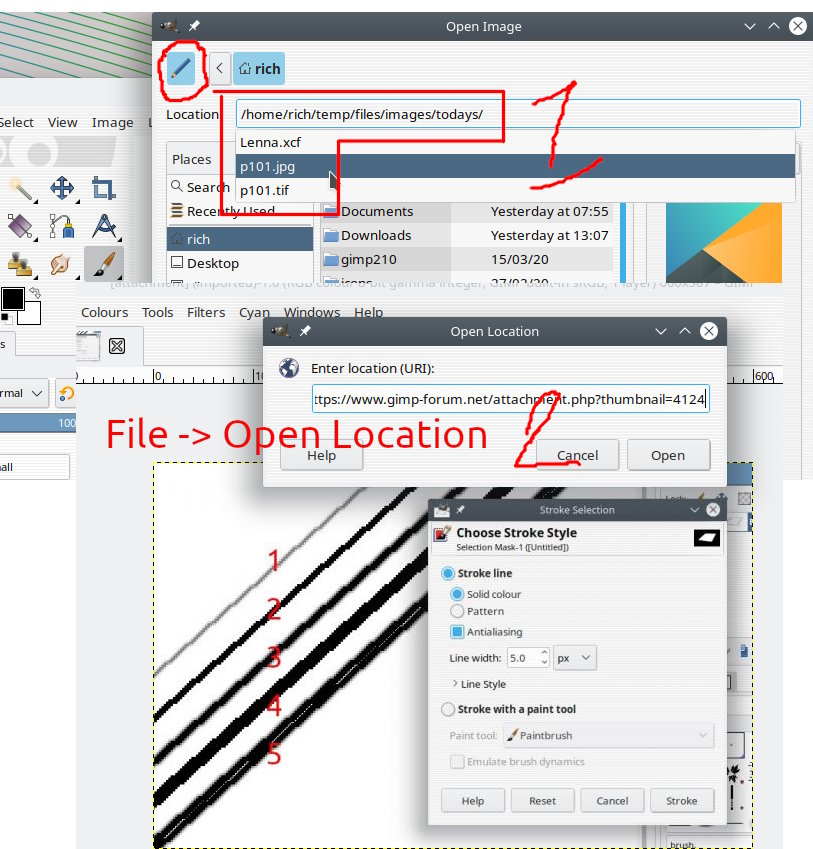Click the reset mode arrow icon
The image size is (813, 849).
pos(66,393)
